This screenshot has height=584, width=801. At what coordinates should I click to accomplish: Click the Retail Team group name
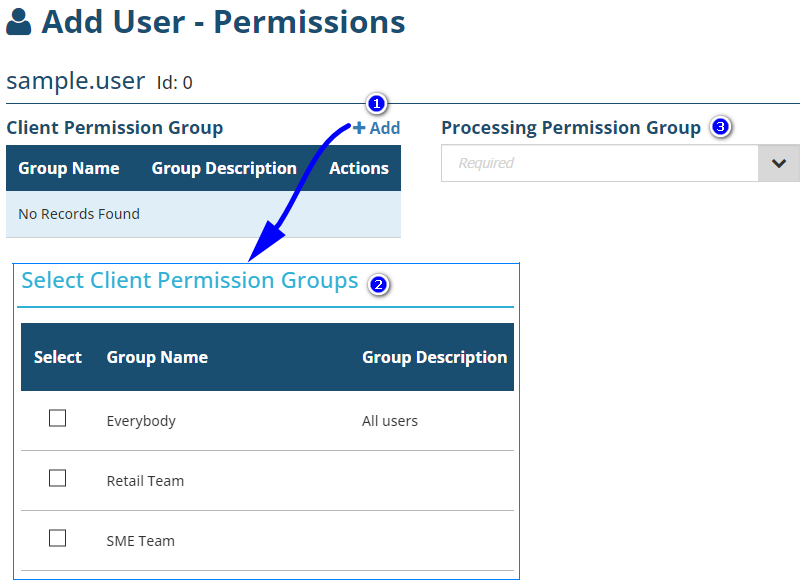(145, 481)
